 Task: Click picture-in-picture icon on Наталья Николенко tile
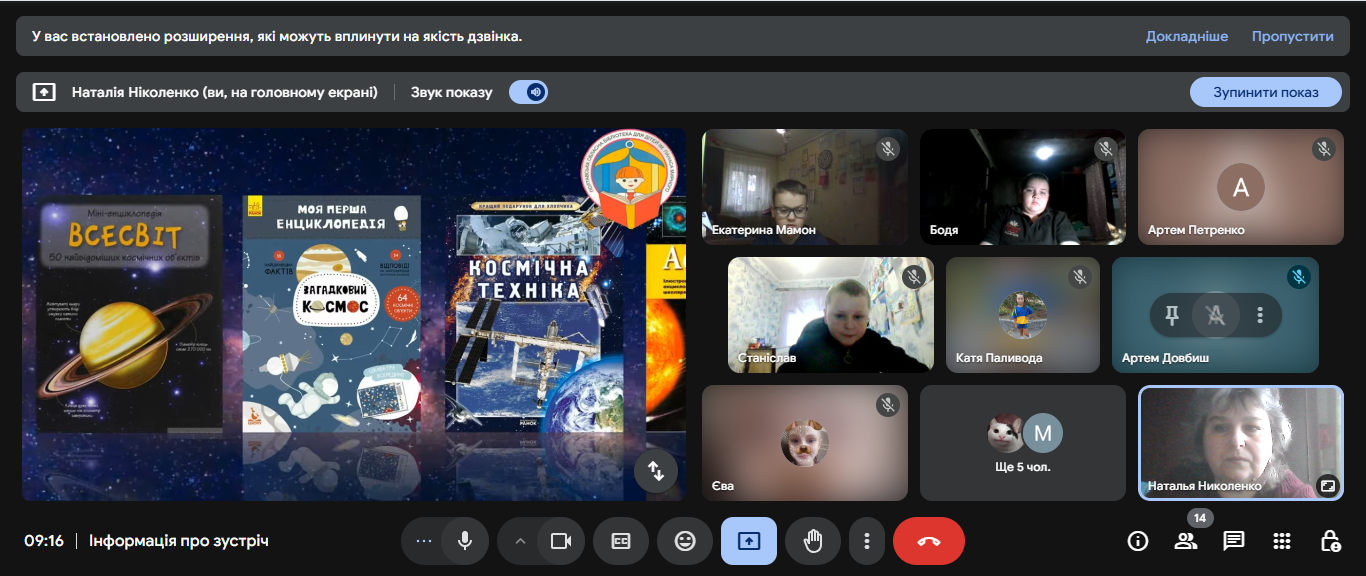point(1327,485)
